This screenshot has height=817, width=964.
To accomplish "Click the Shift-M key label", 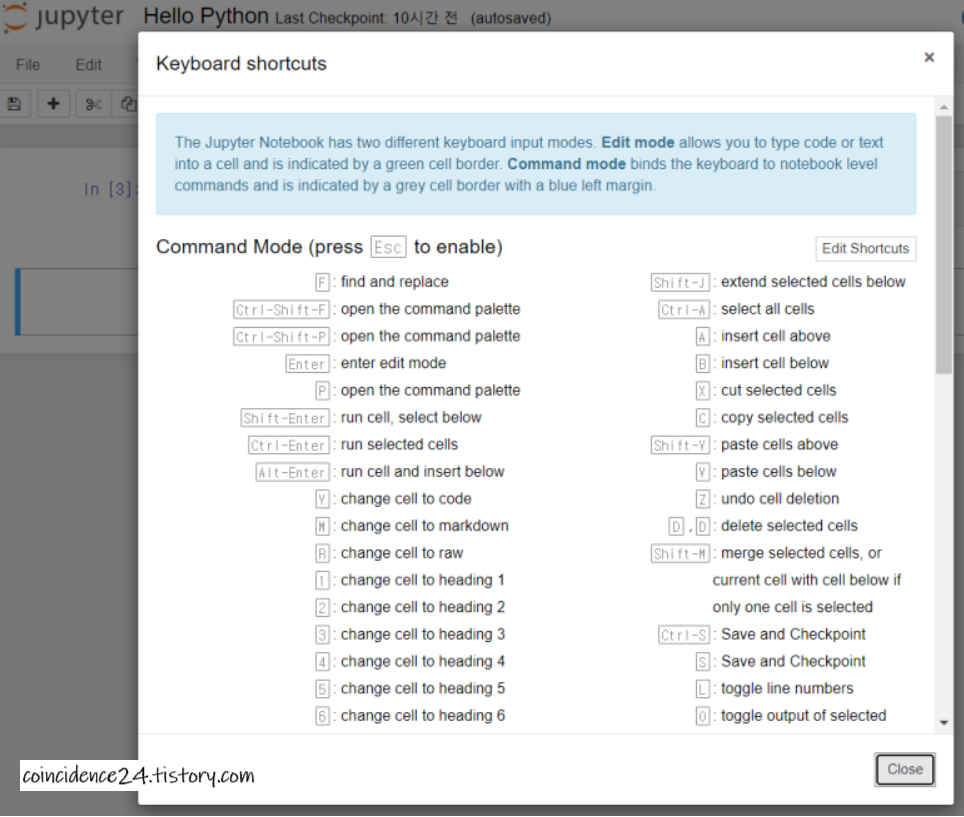I will [x=681, y=553].
